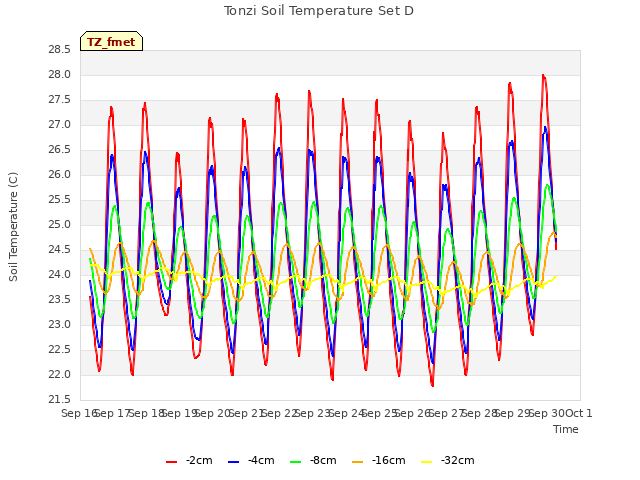Click the red -2cm legend swatch
Viewport: 640px width, 480px height.
click(171, 462)
